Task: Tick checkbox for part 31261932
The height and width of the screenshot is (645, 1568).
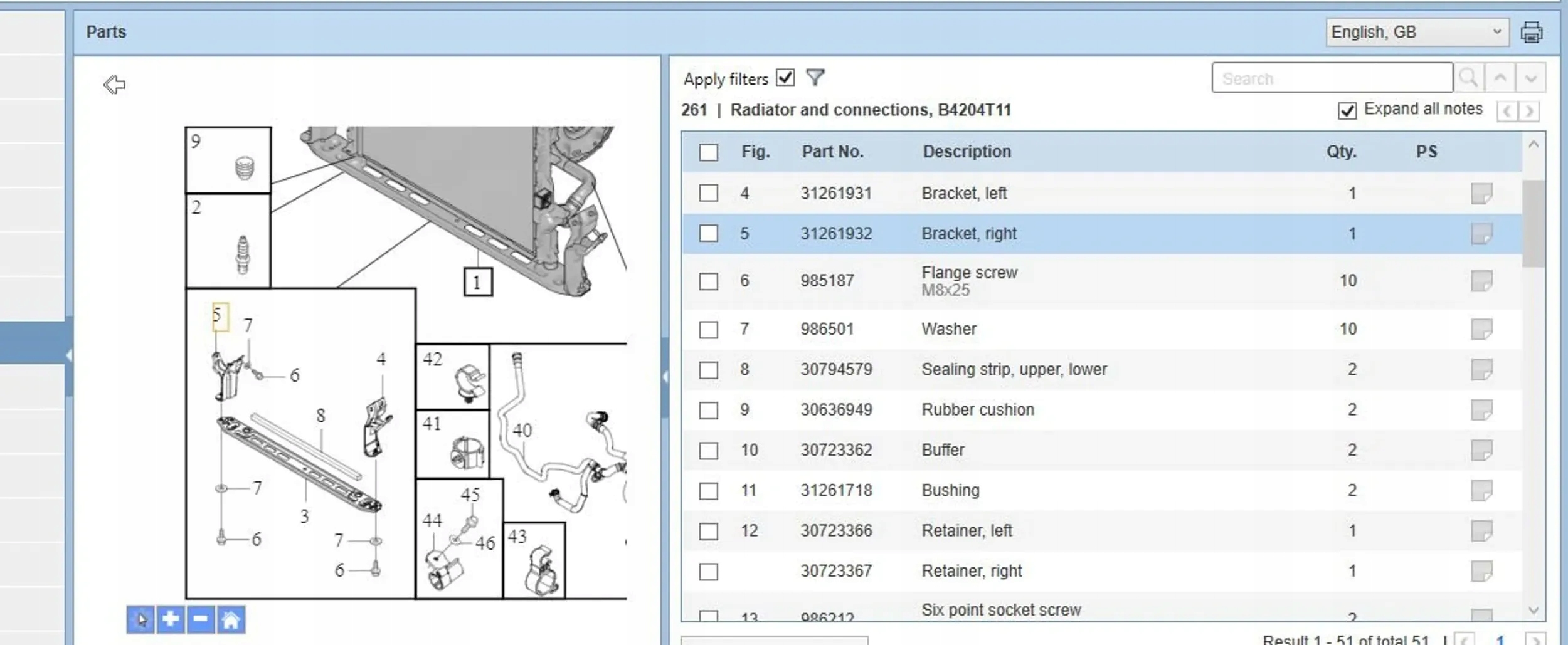Action: point(708,234)
